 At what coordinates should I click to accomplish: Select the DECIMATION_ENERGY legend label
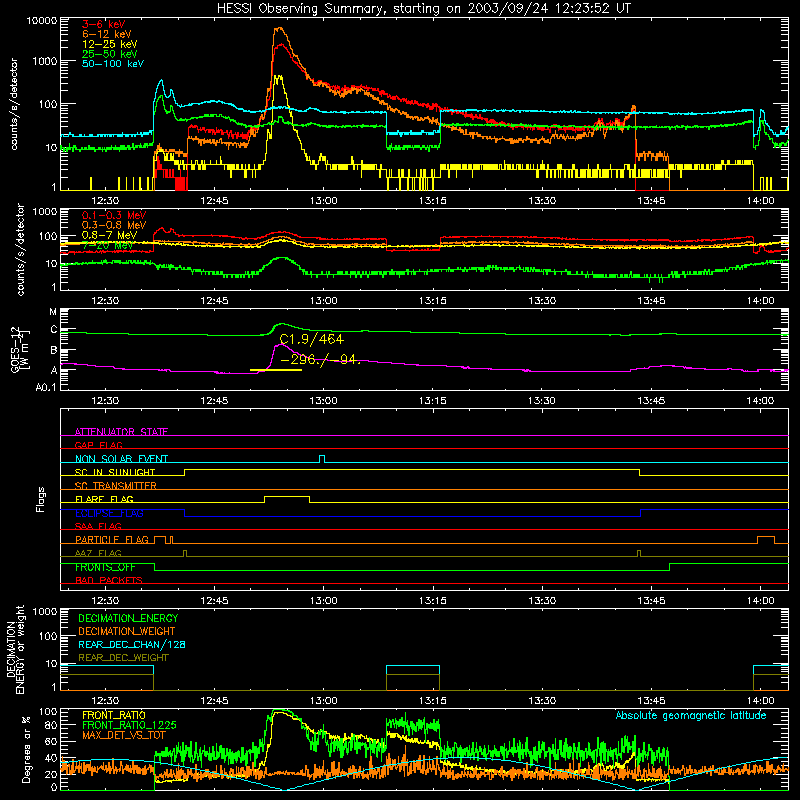pyautogui.click(x=128, y=618)
